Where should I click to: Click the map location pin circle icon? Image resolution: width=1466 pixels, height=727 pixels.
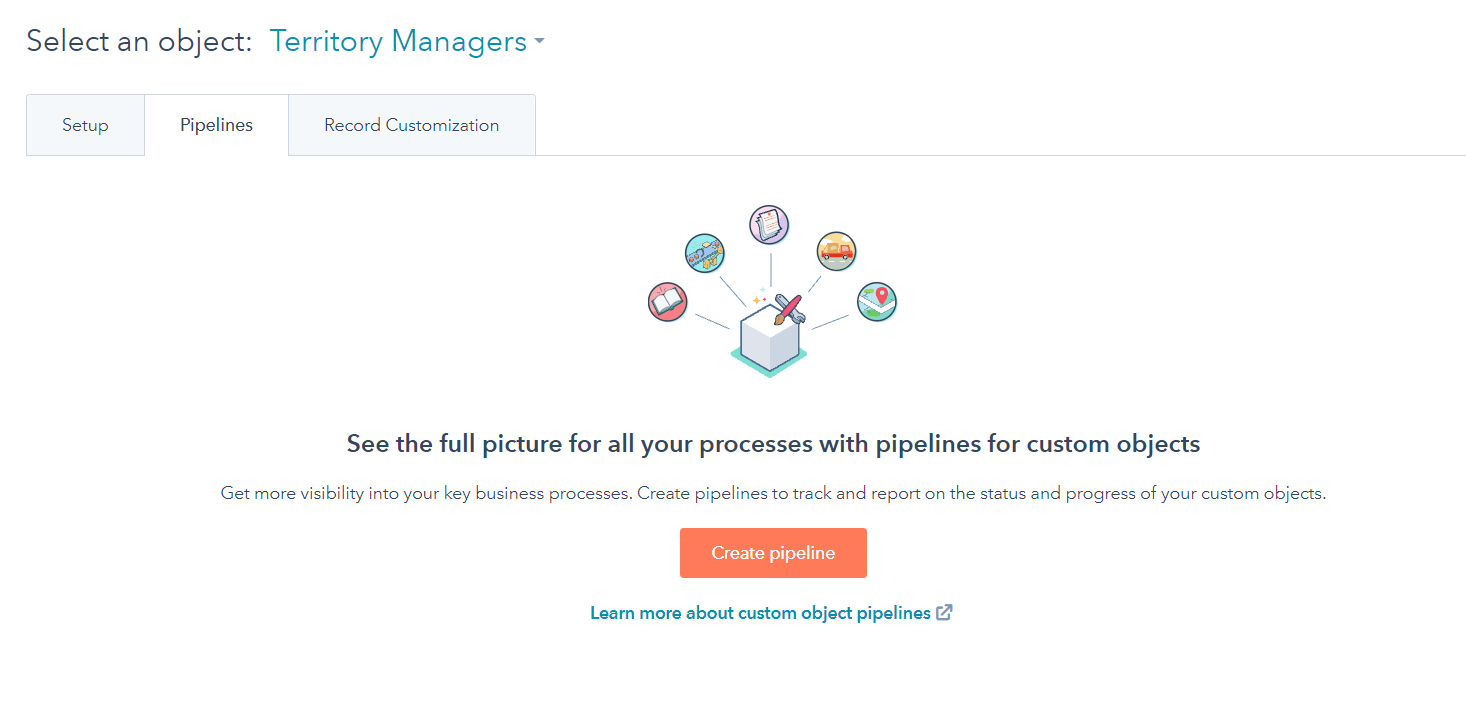[x=877, y=302]
